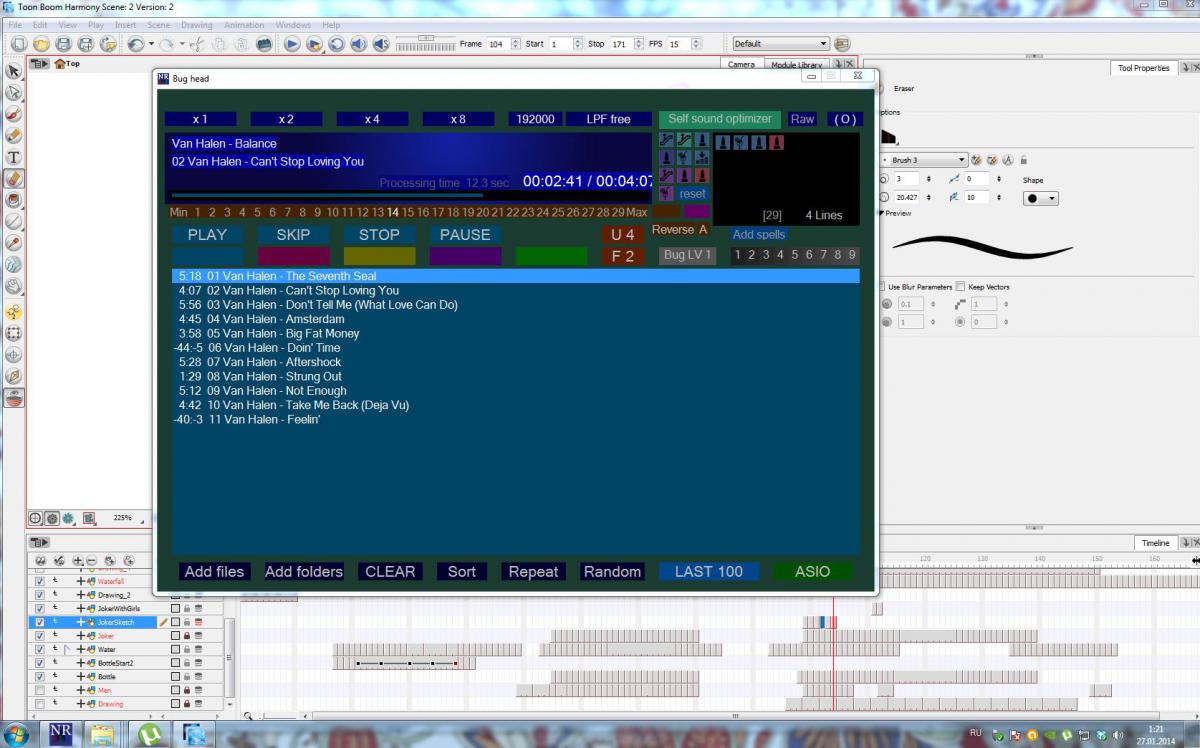Expand the Bottle layer plus sign
Screen dimensions: 1200x748
tap(81, 677)
